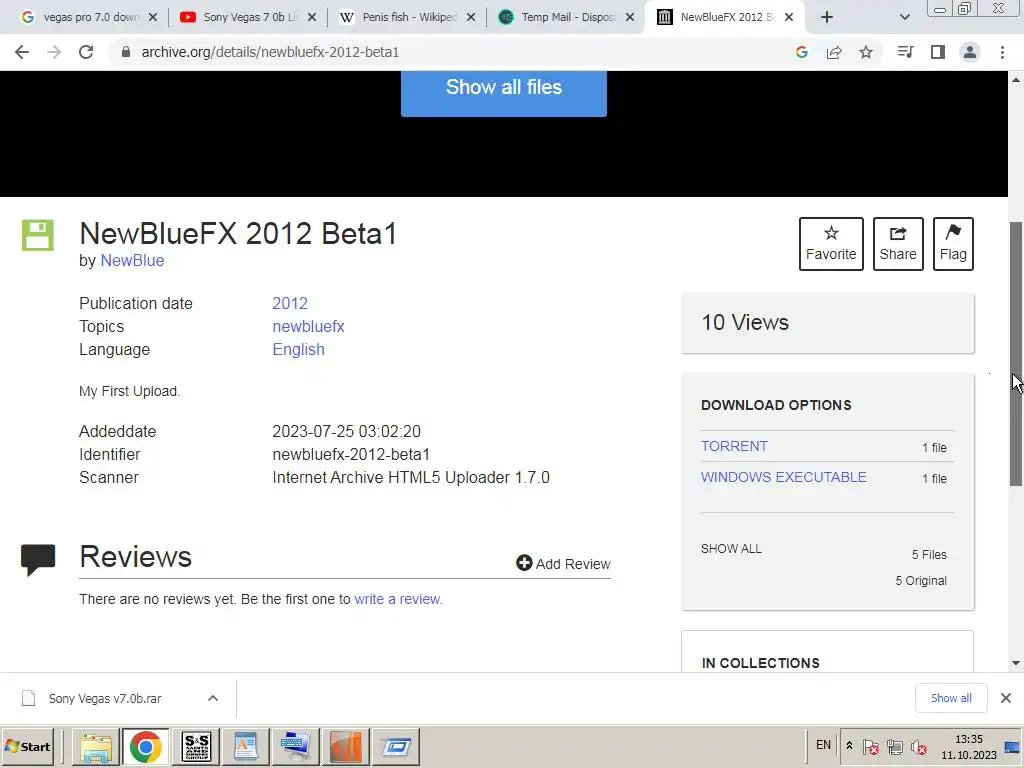Click the scrollbar up arrow
Image resolution: width=1024 pixels, height=768 pixels.
click(1016, 80)
